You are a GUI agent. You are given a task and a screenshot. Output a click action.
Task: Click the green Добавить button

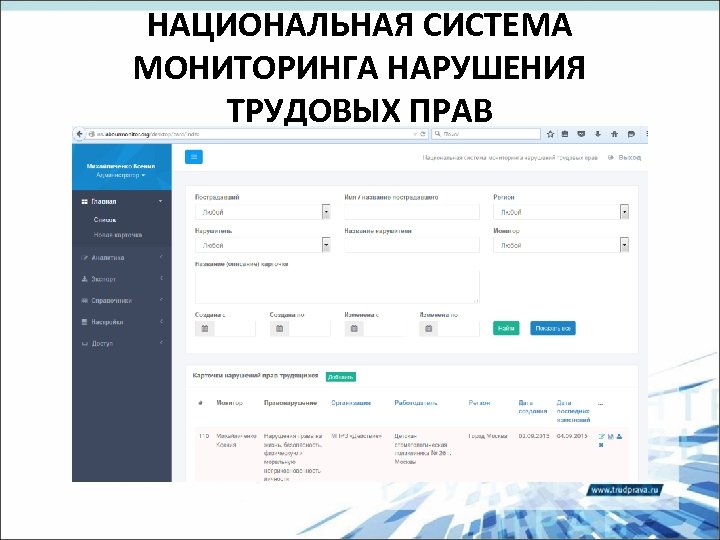point(341,377)
